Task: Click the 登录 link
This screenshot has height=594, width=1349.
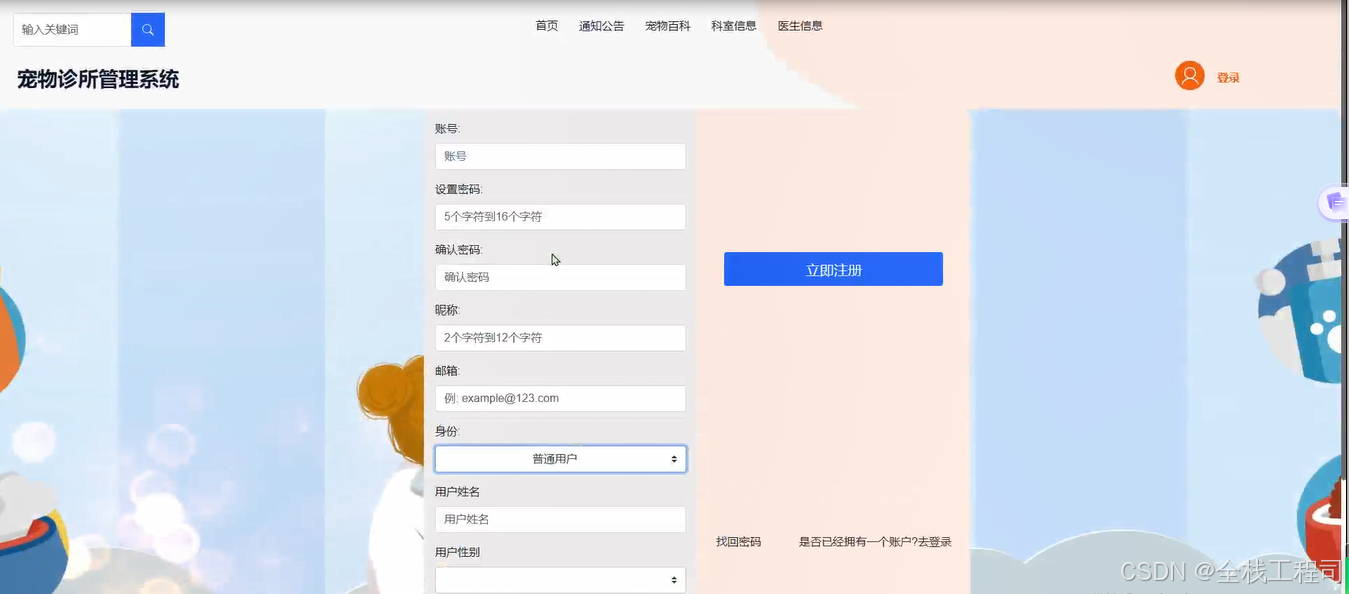Action: pos(1228,78)
